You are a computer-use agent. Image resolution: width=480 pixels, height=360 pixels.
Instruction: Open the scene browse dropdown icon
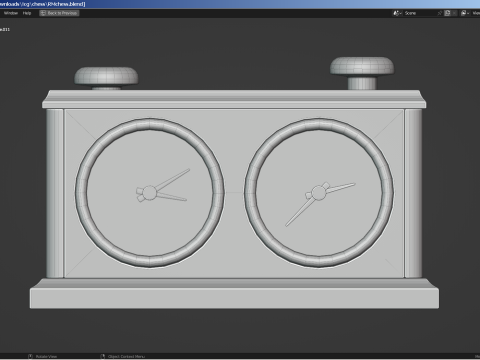point(397,13)
